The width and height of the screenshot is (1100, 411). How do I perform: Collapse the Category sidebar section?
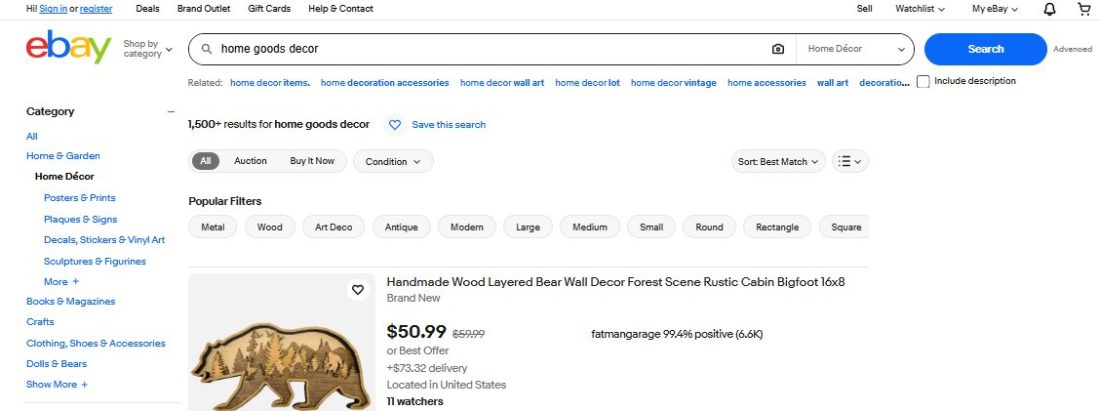click(170, 112)
